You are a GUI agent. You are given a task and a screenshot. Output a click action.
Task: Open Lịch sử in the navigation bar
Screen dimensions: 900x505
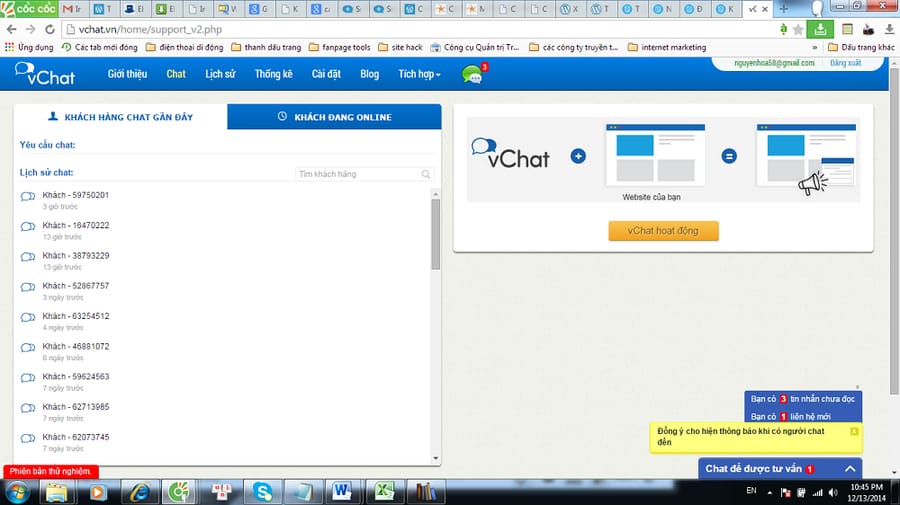tap(220, 74)
